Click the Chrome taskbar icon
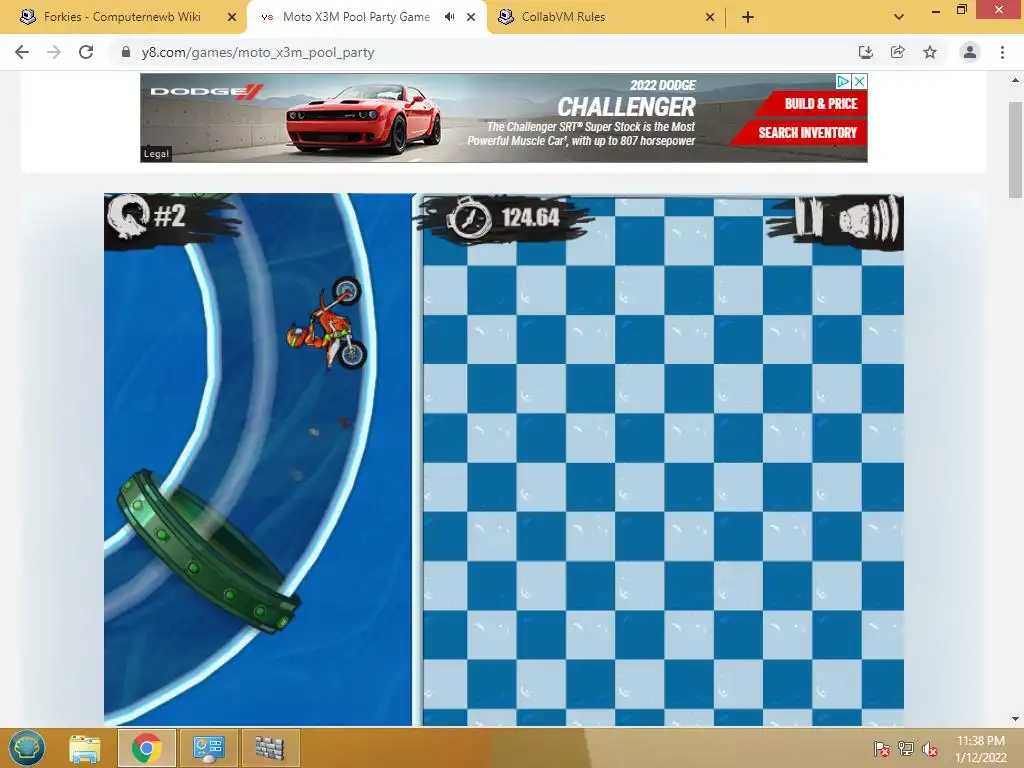This screenshot has height=768, width=1024. 146,748
